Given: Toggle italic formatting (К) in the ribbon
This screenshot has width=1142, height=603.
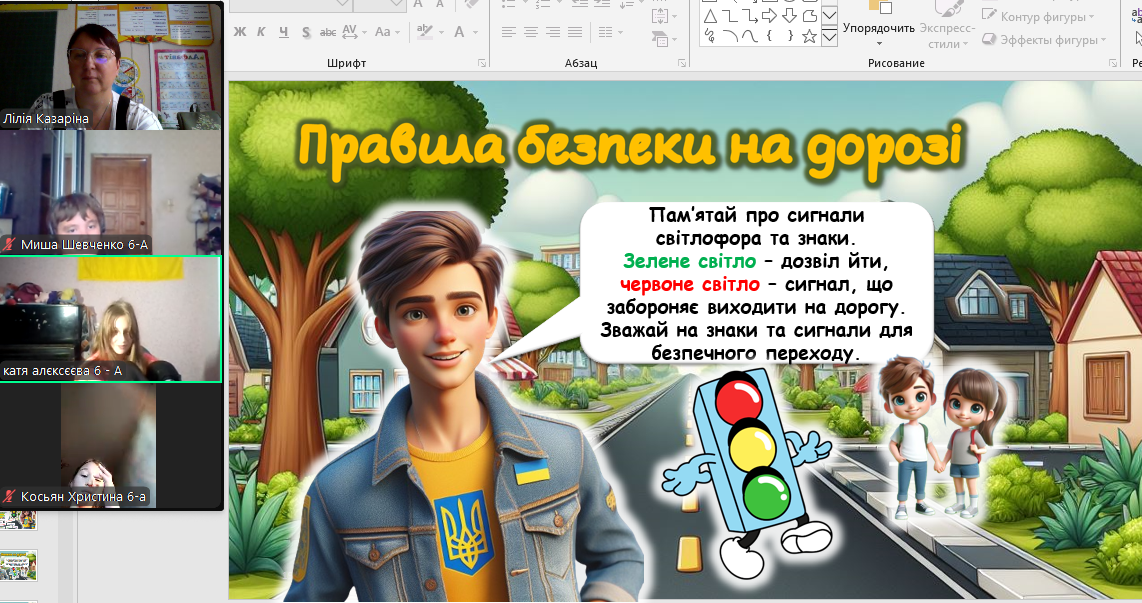Looking at the screenshot, I should tap(261, 32).
